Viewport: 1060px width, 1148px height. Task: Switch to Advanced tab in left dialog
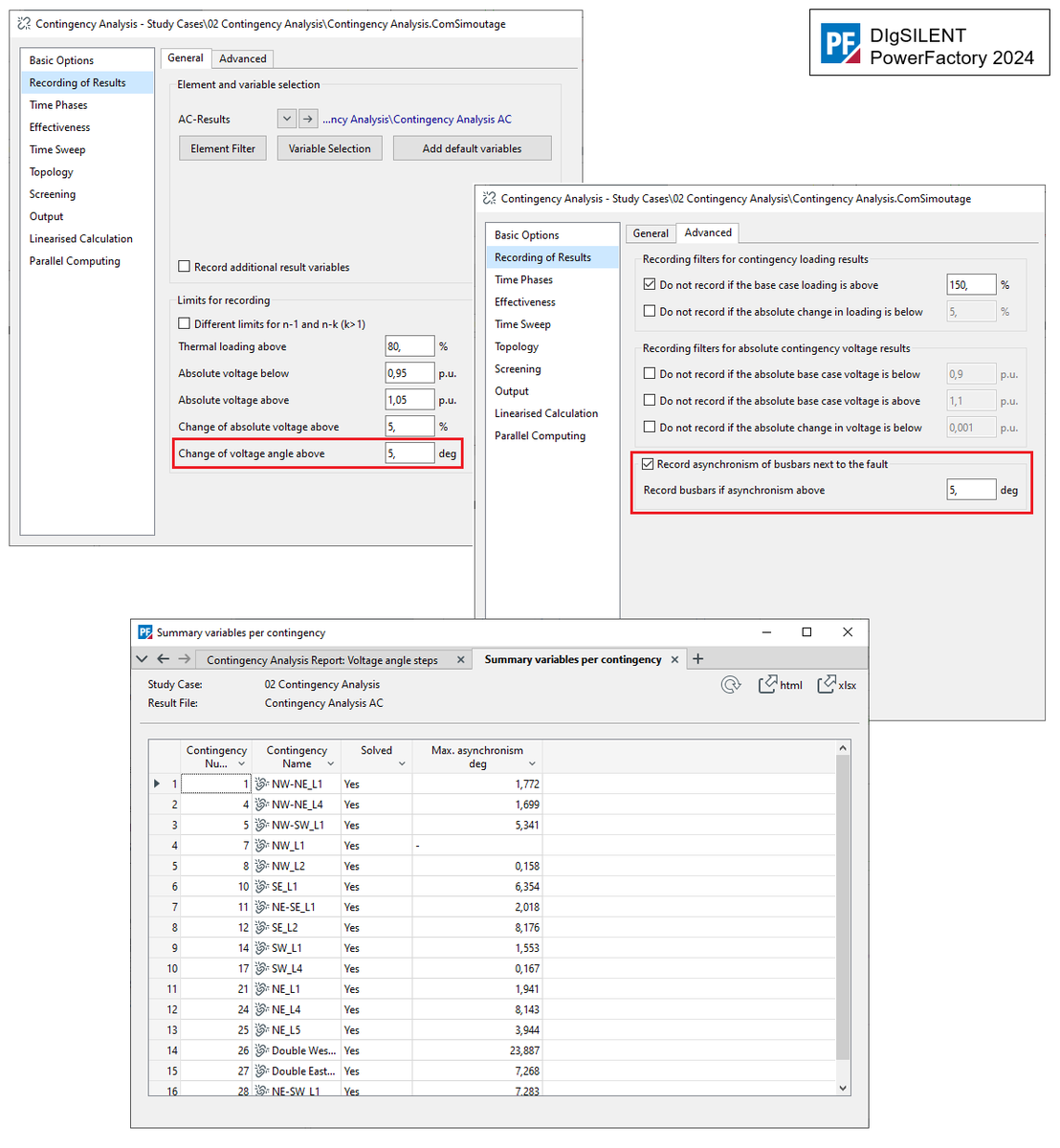click(243, 58)
